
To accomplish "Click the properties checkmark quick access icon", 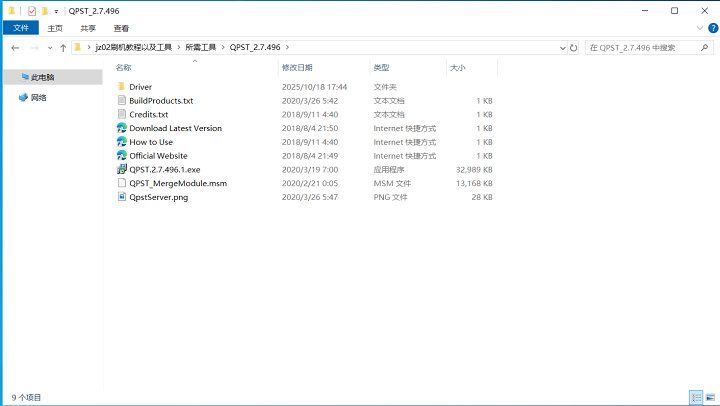I will tap(32, 11).
